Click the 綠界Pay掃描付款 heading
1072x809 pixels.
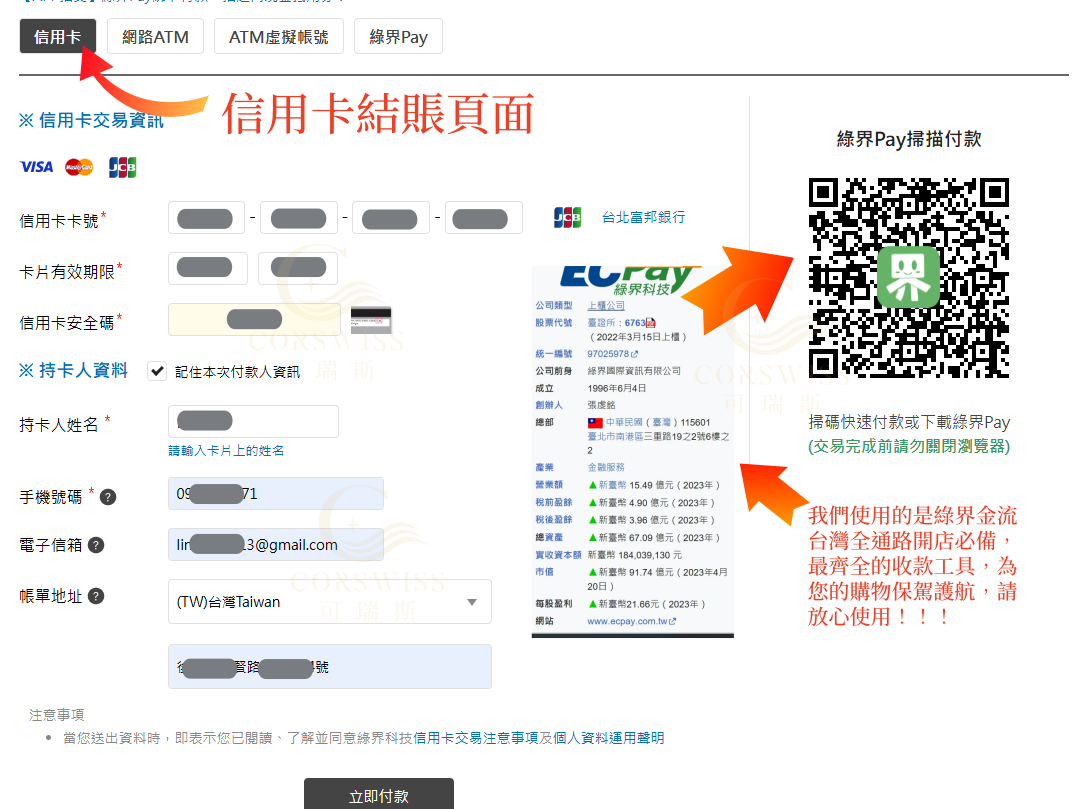(909, 140)
